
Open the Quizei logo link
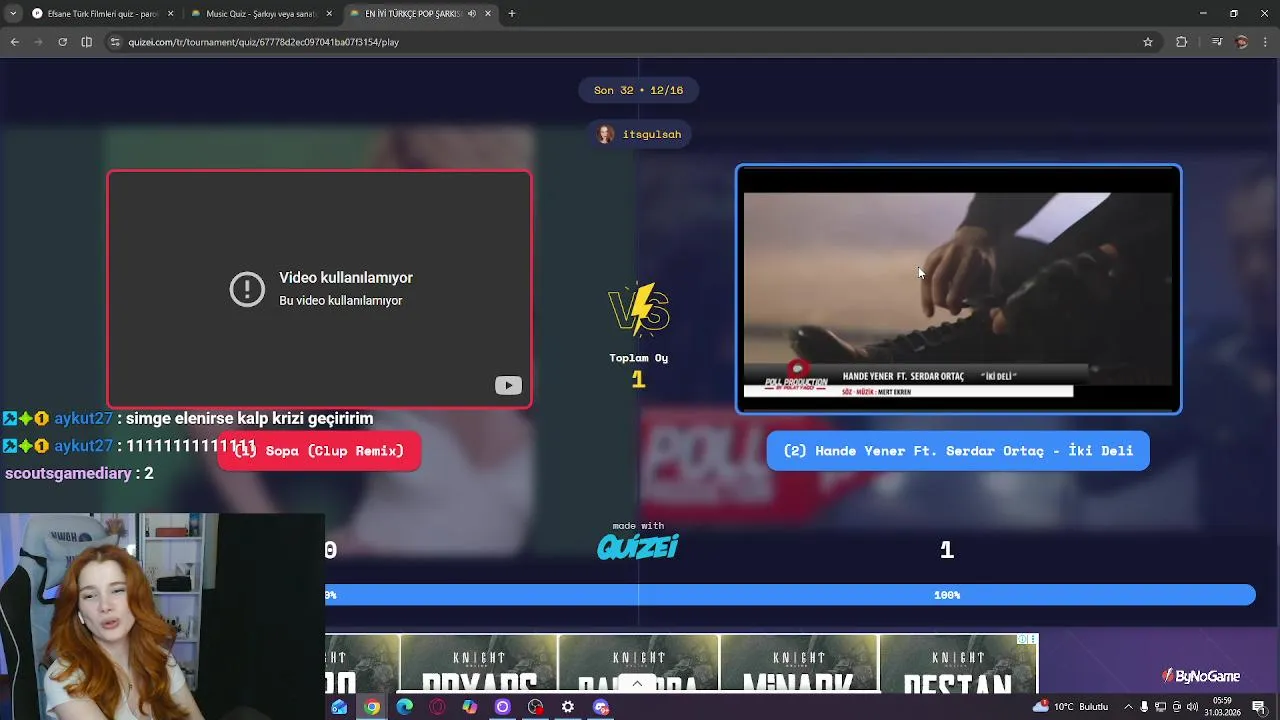[638, 546]
